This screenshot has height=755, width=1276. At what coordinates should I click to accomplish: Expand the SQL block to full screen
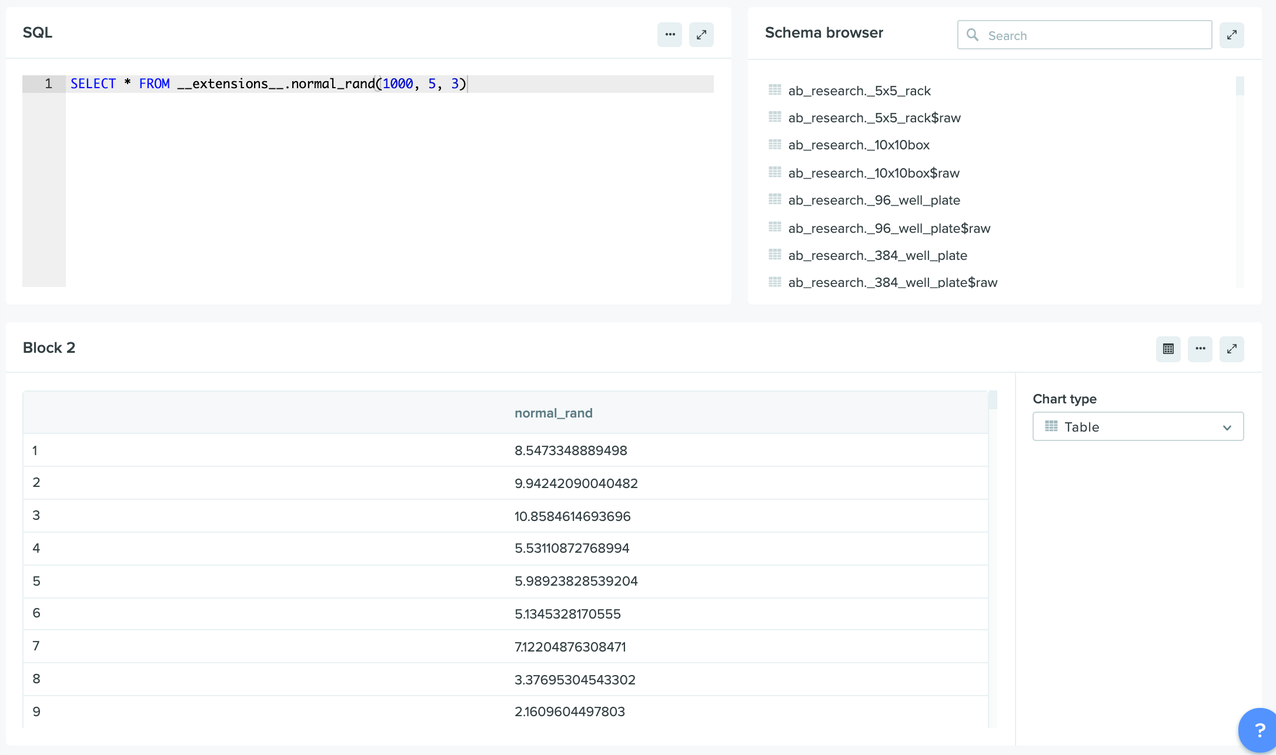[702, 34]
